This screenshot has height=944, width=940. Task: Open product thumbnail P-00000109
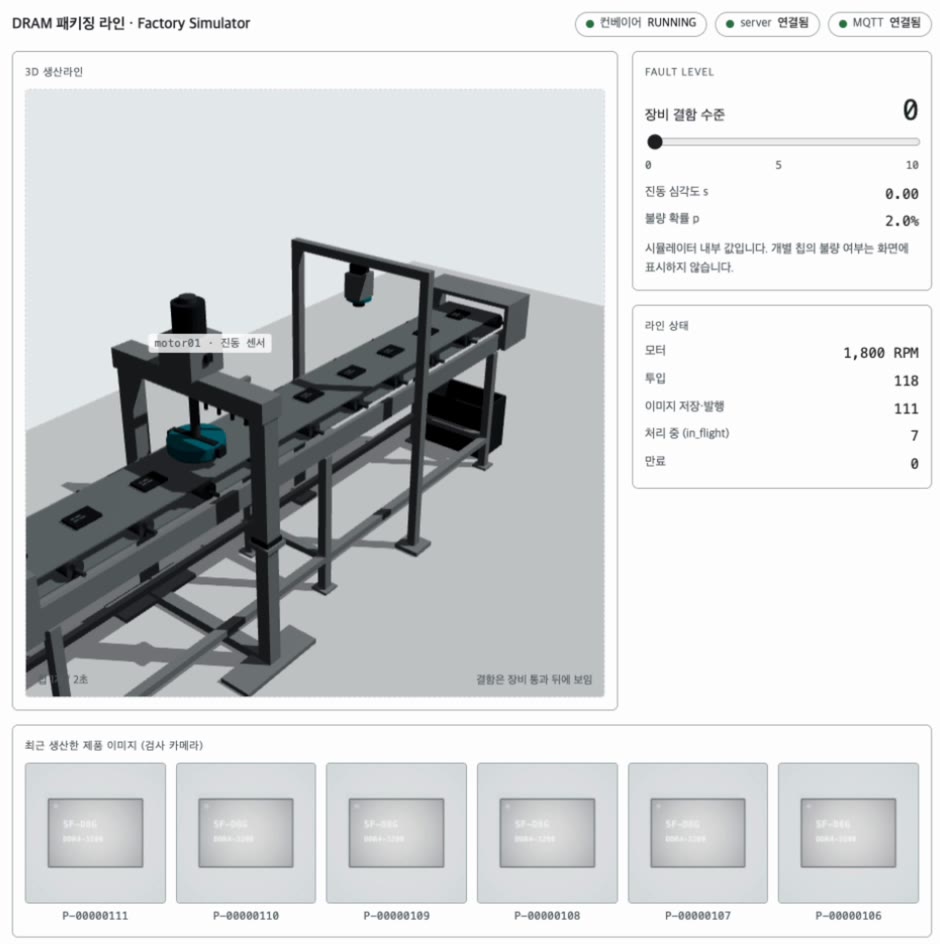tap(396, 833)
